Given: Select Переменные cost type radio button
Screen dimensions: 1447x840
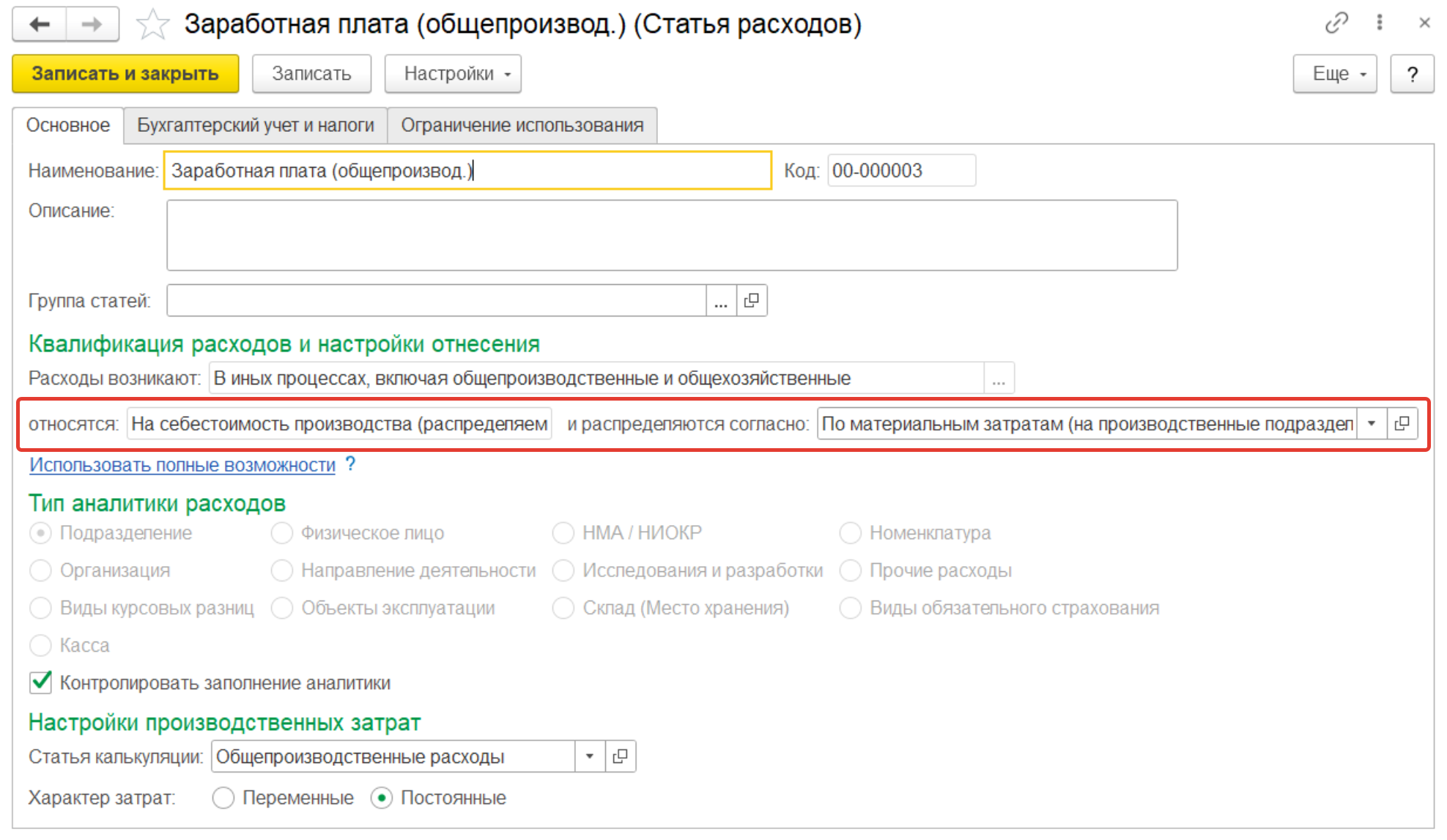Looking at the screenshot, I should tap(223, 798).
